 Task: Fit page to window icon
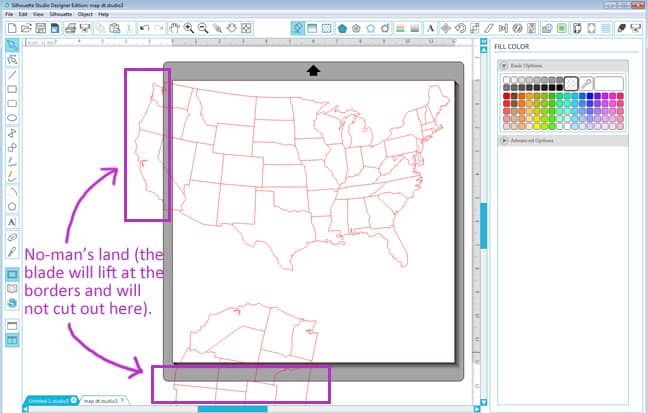[x=246, y=28]
